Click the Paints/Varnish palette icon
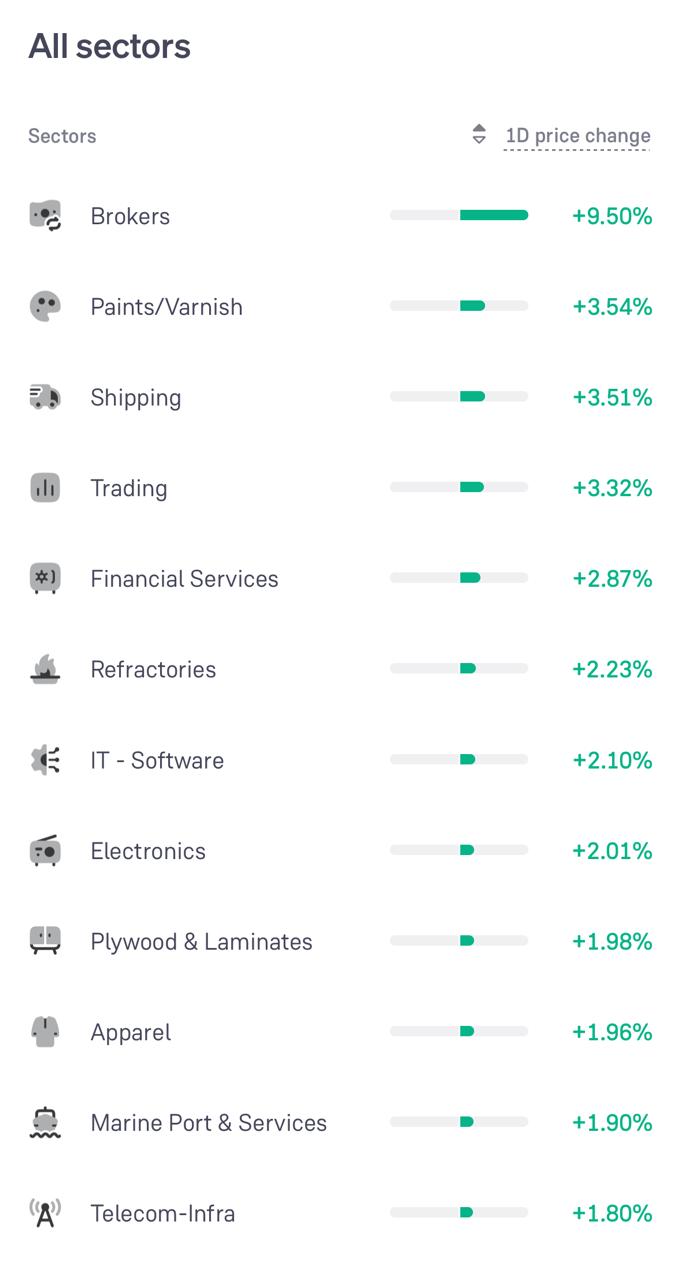Screen dimensions: 681x1280 (45, 307)
